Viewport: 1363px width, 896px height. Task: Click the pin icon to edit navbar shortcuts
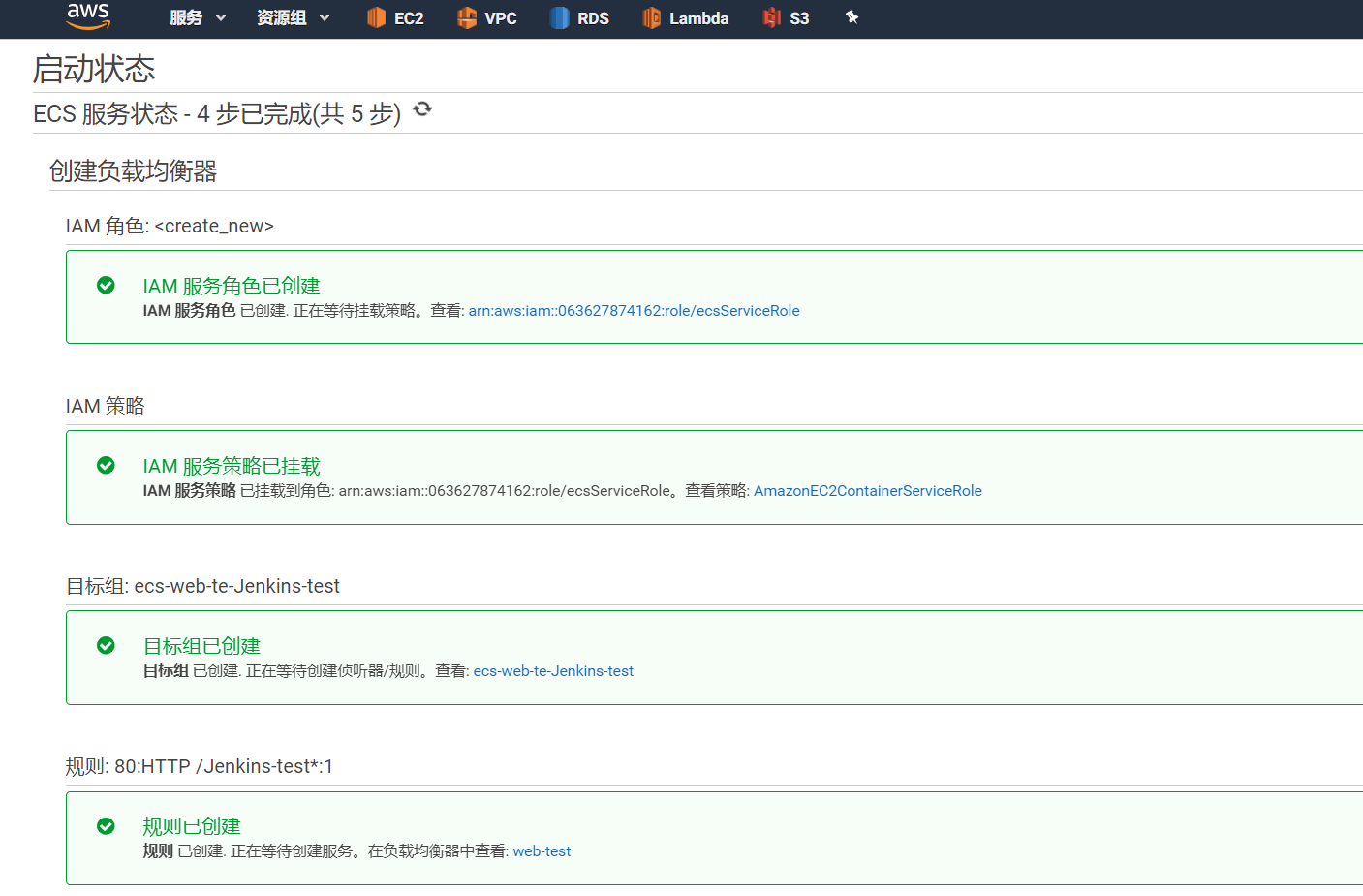pyautogui.click(x=852, y=17)
